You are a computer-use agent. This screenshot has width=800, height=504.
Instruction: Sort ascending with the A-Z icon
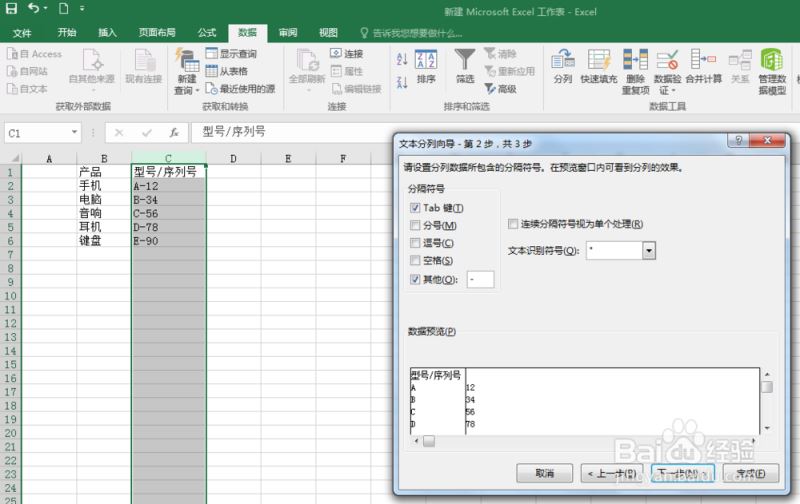[402, 59]
